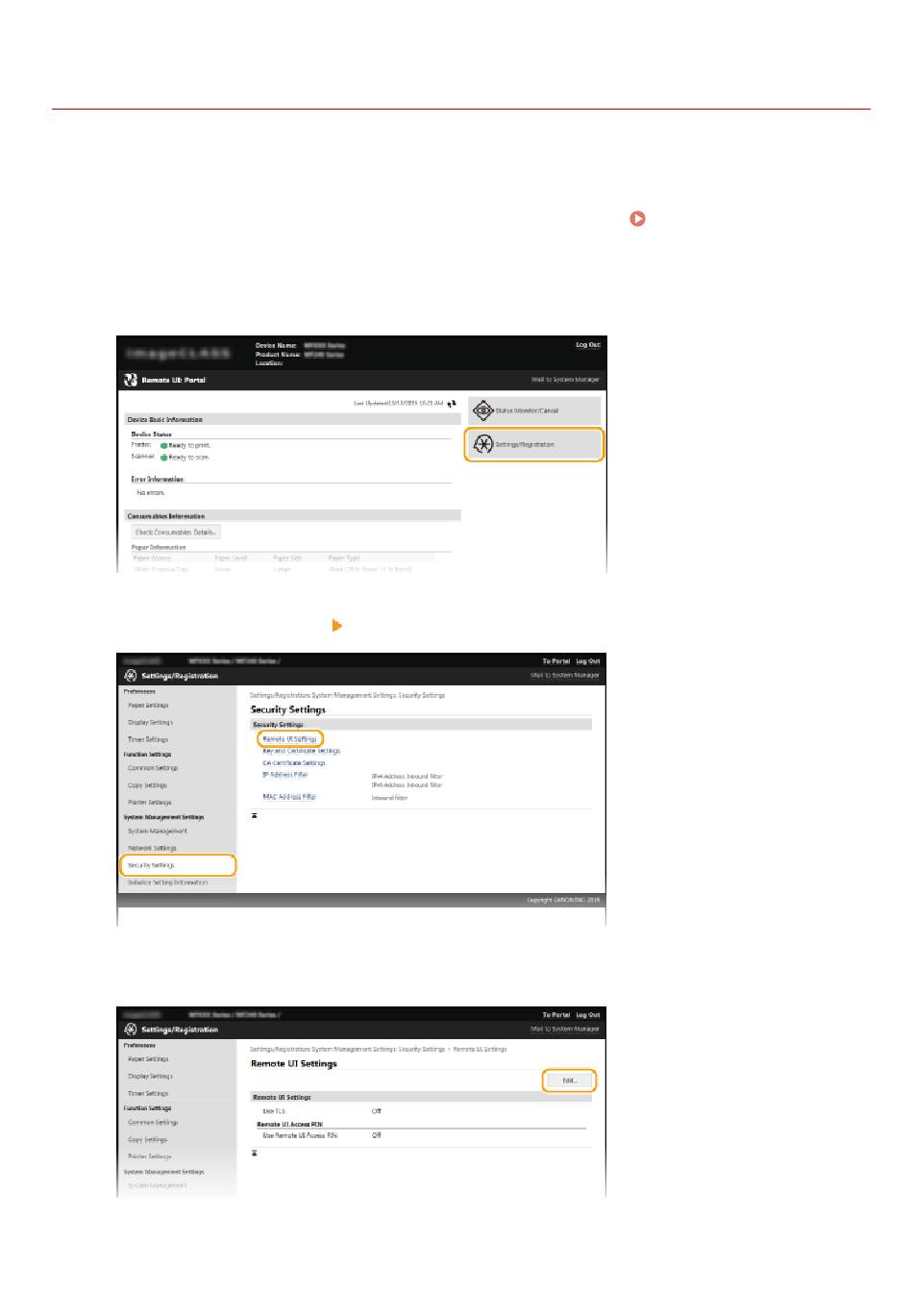Select Paper Settings in Security Settings page menu
Image resolution: width=913 pixels, height=1316 pixels.
[x=148, y=706]
